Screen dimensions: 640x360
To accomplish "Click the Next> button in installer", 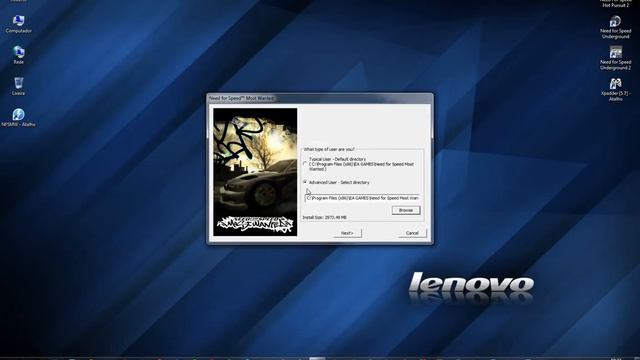I will [x=347, y=233].
